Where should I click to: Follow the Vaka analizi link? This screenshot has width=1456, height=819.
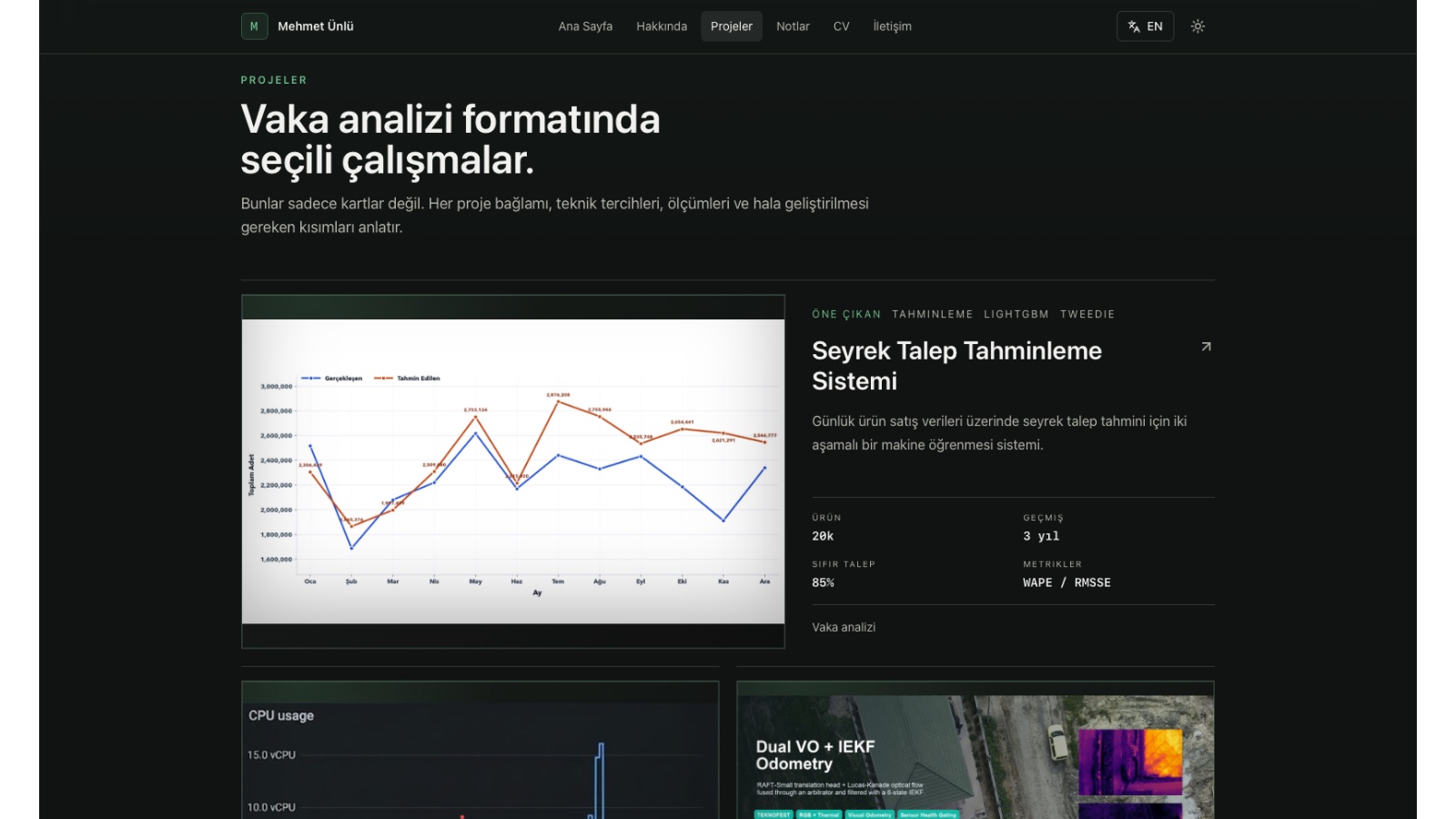(x=844, y=627)
